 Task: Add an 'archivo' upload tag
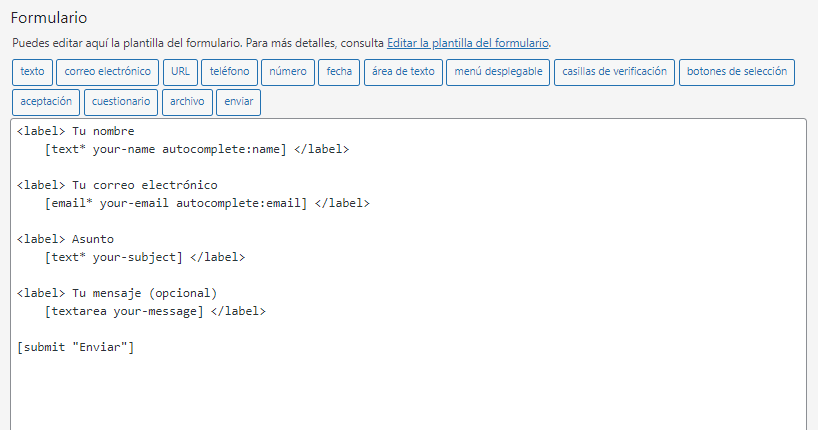click(x=187, y=102)
